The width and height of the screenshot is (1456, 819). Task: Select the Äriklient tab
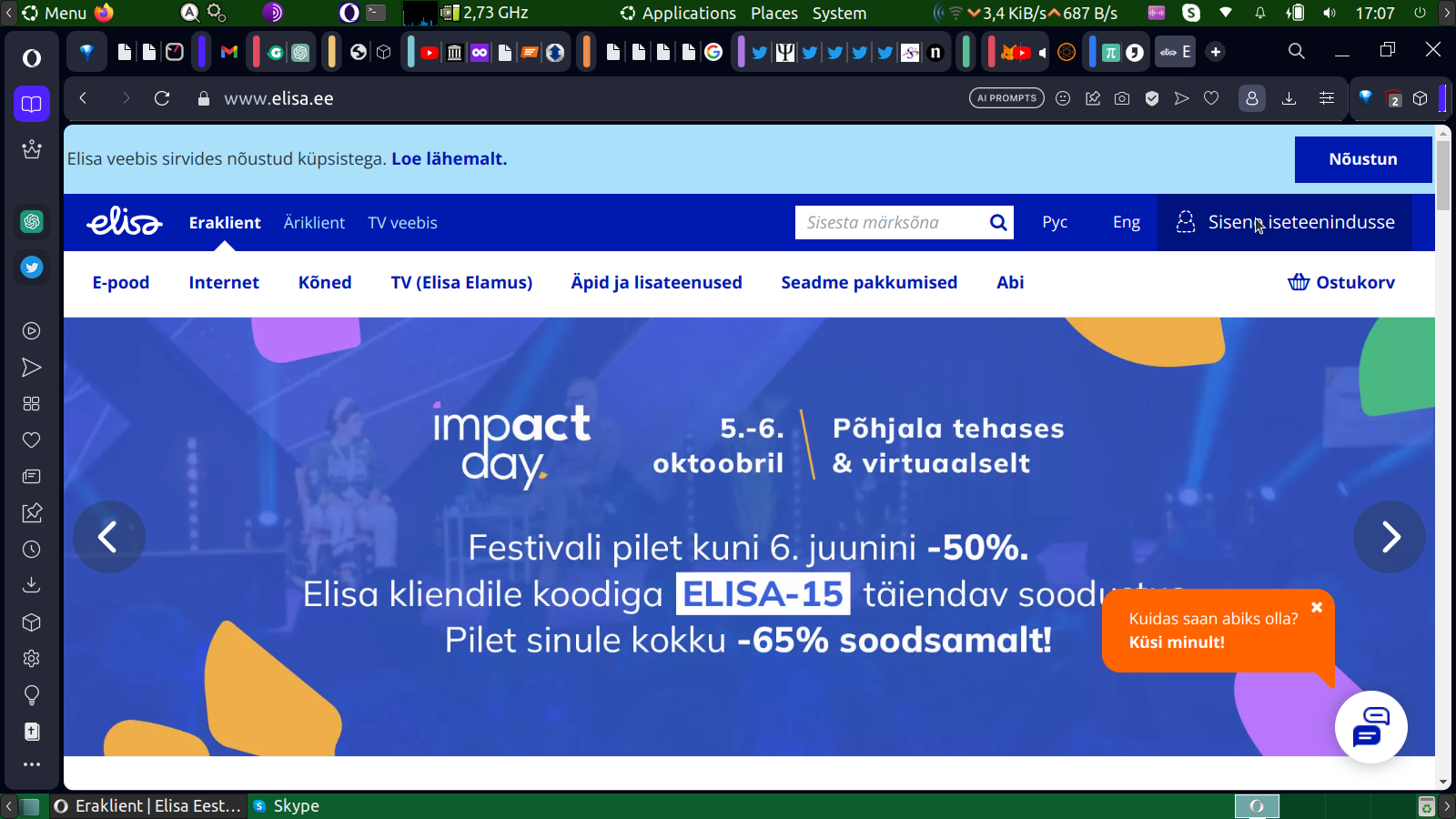tap(314, 223)
